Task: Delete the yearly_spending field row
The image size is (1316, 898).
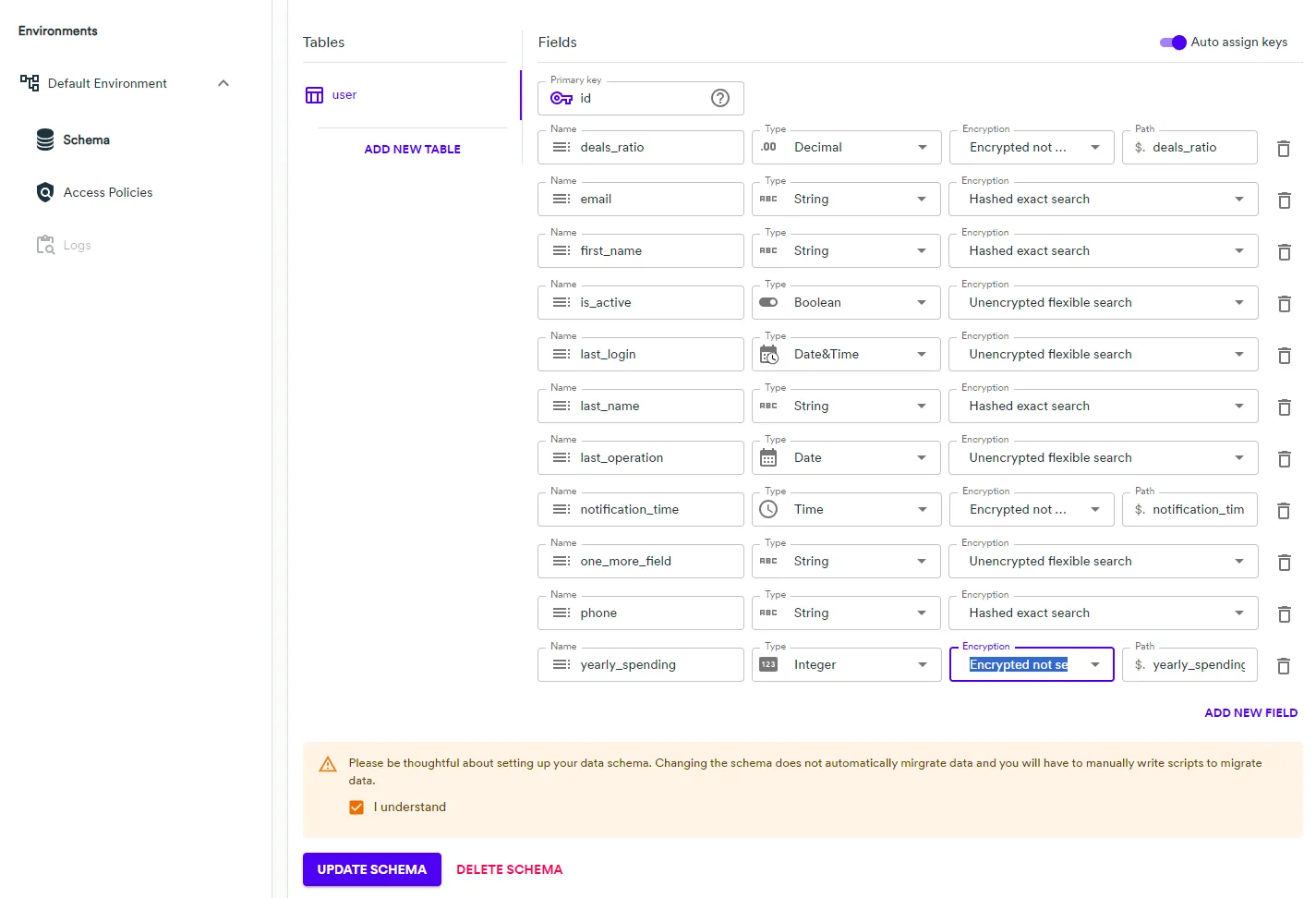Action: click(x=1283, y=666)
